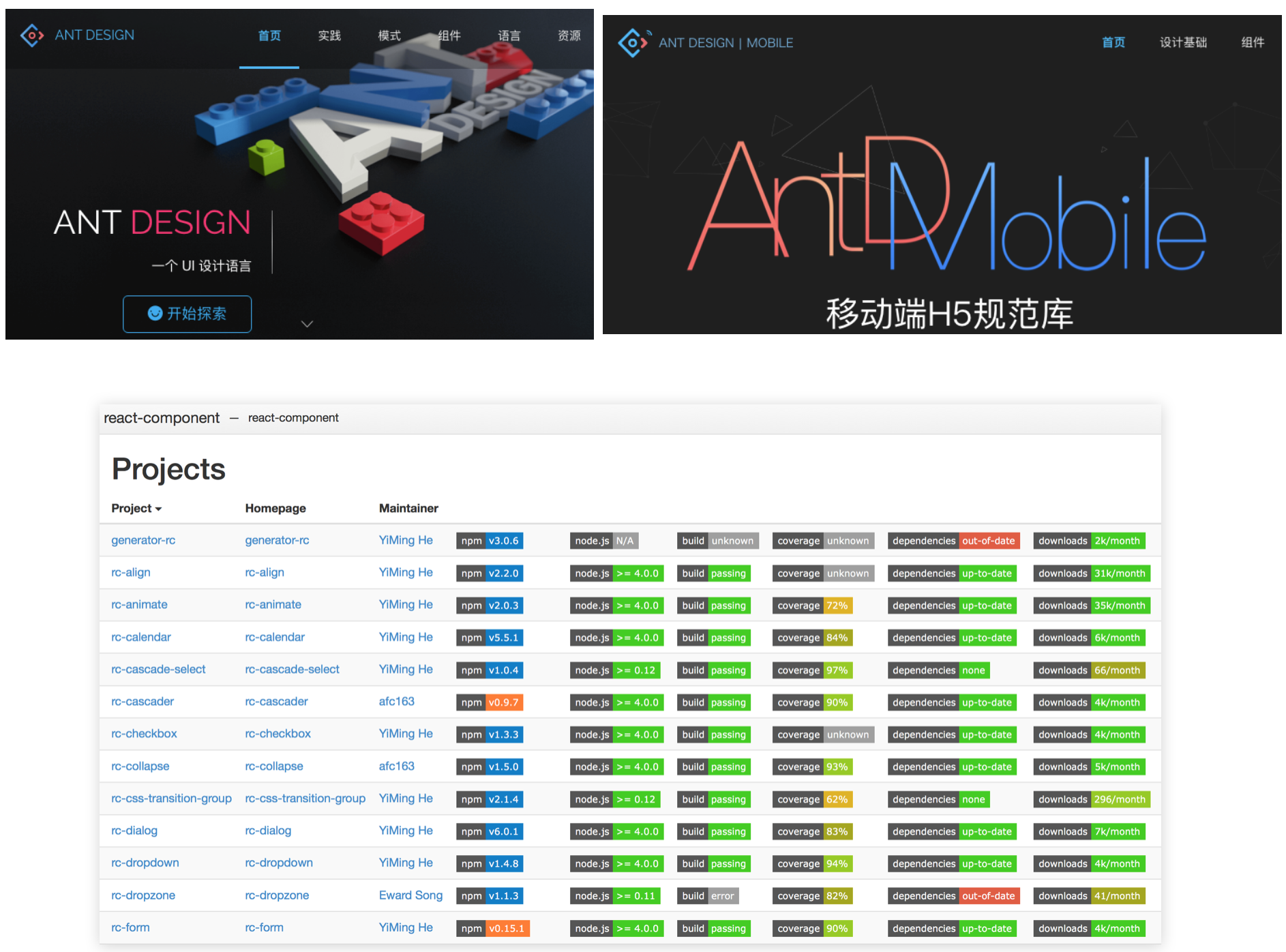The width and height of the screenshot is (1286, 952).
Task: Open generator-rc project link
Action: tap(143, 540)
